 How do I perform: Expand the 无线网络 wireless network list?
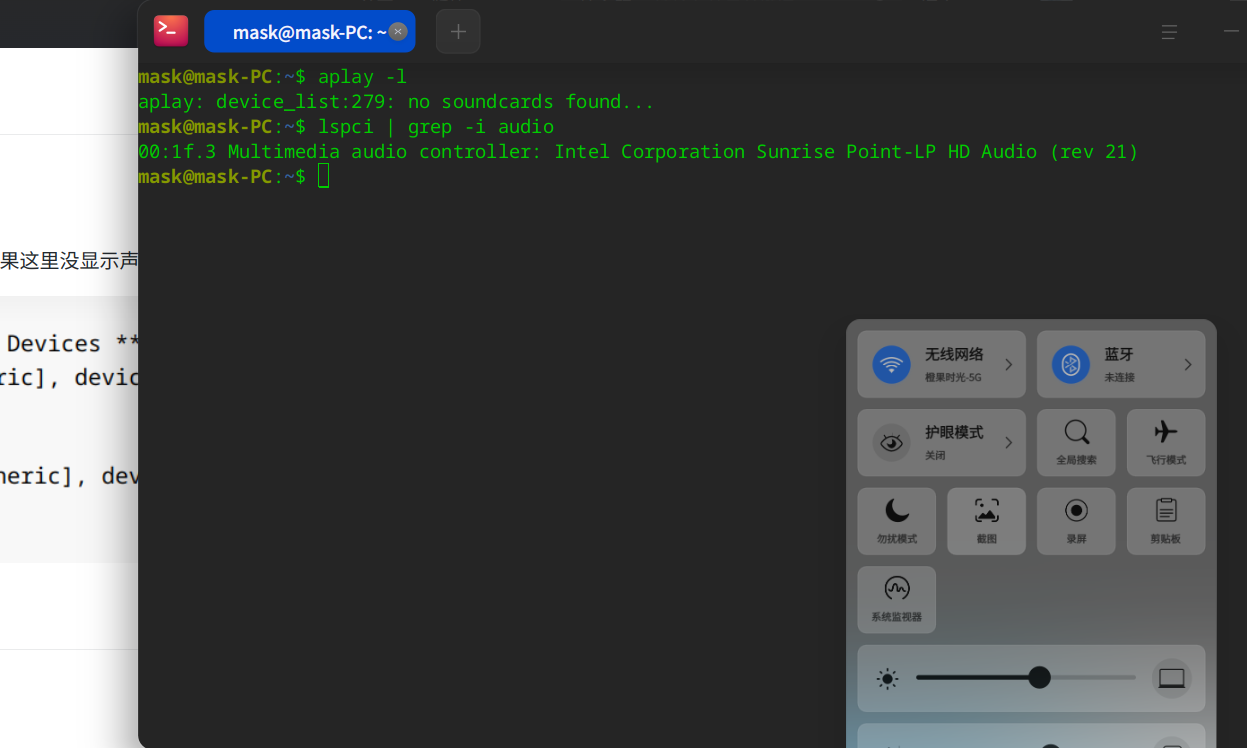(1009, 364)
